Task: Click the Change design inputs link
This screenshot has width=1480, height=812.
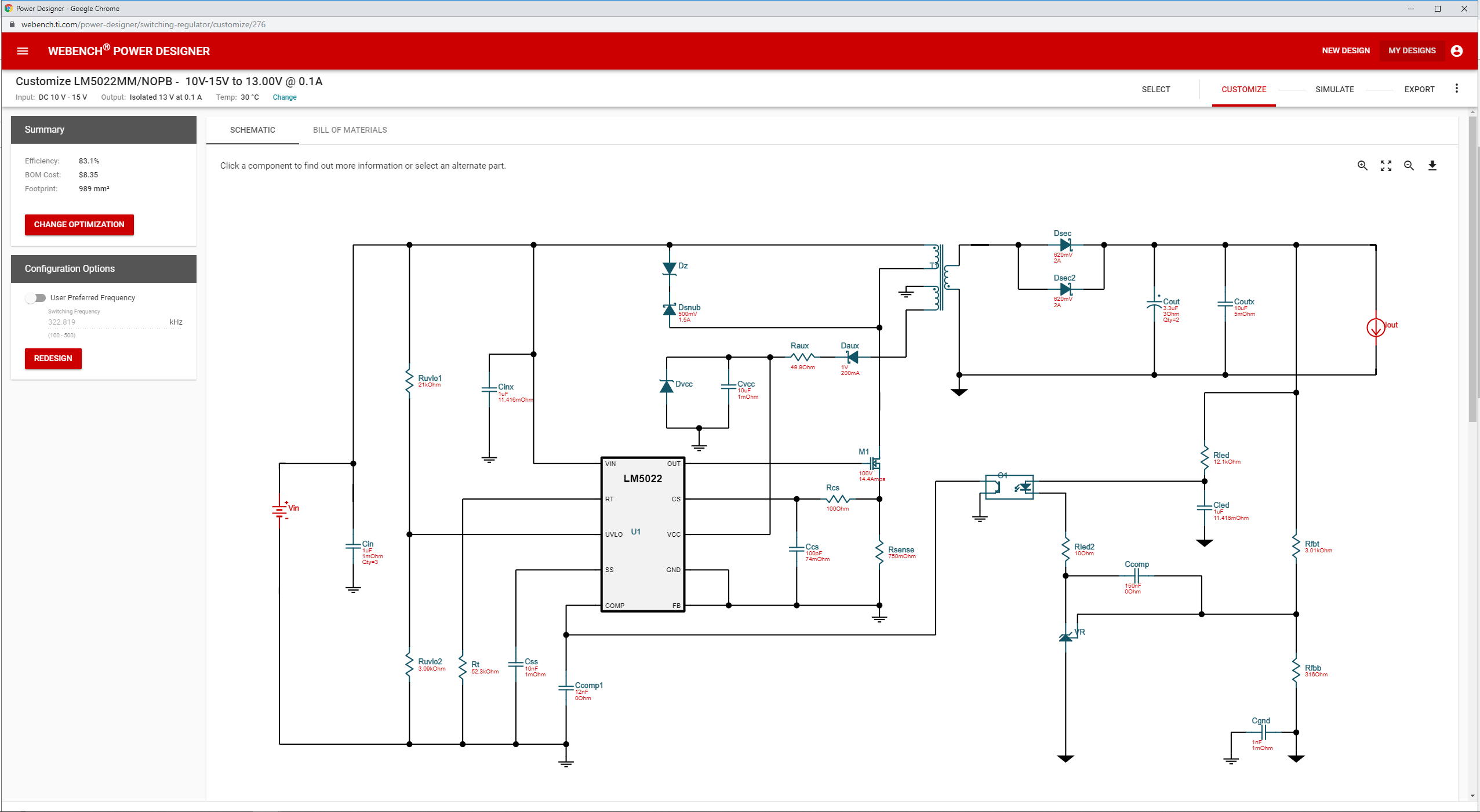Action: click(285, 97)
